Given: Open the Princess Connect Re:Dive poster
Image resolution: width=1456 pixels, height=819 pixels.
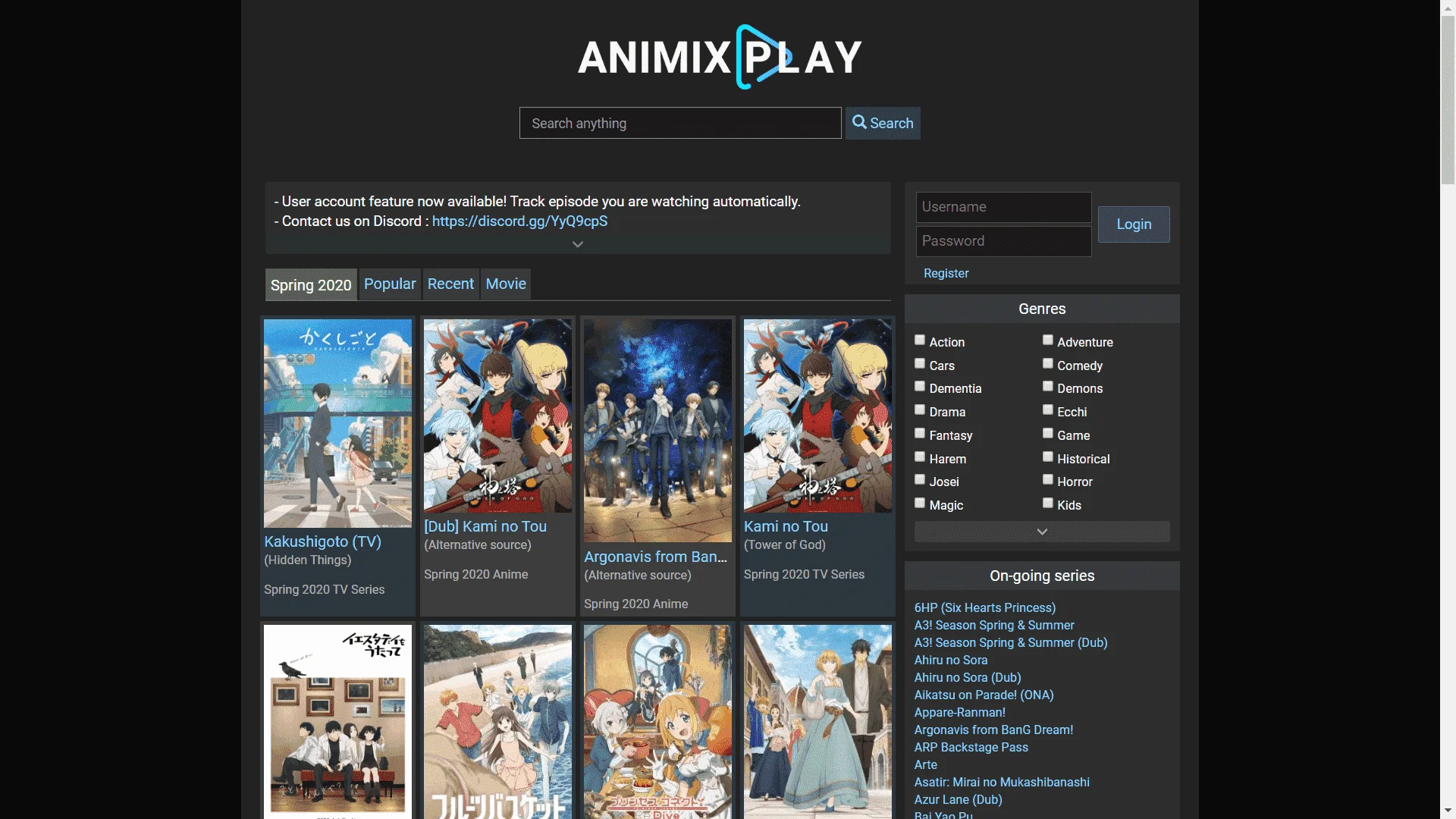Looking at the screenshot, I should coord(657,722).
